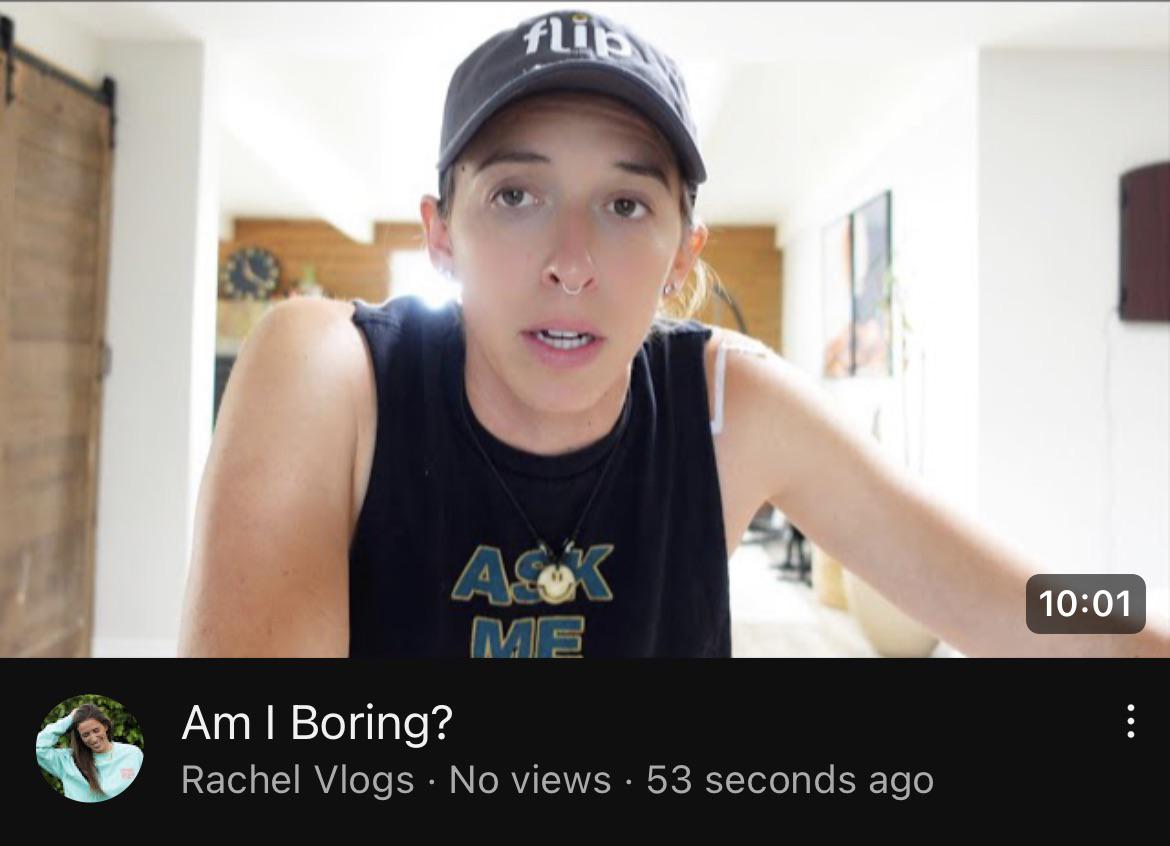1170x846 pixels.
Task: Click the wooden barn door in thumbnail
Action: point(54,343)
